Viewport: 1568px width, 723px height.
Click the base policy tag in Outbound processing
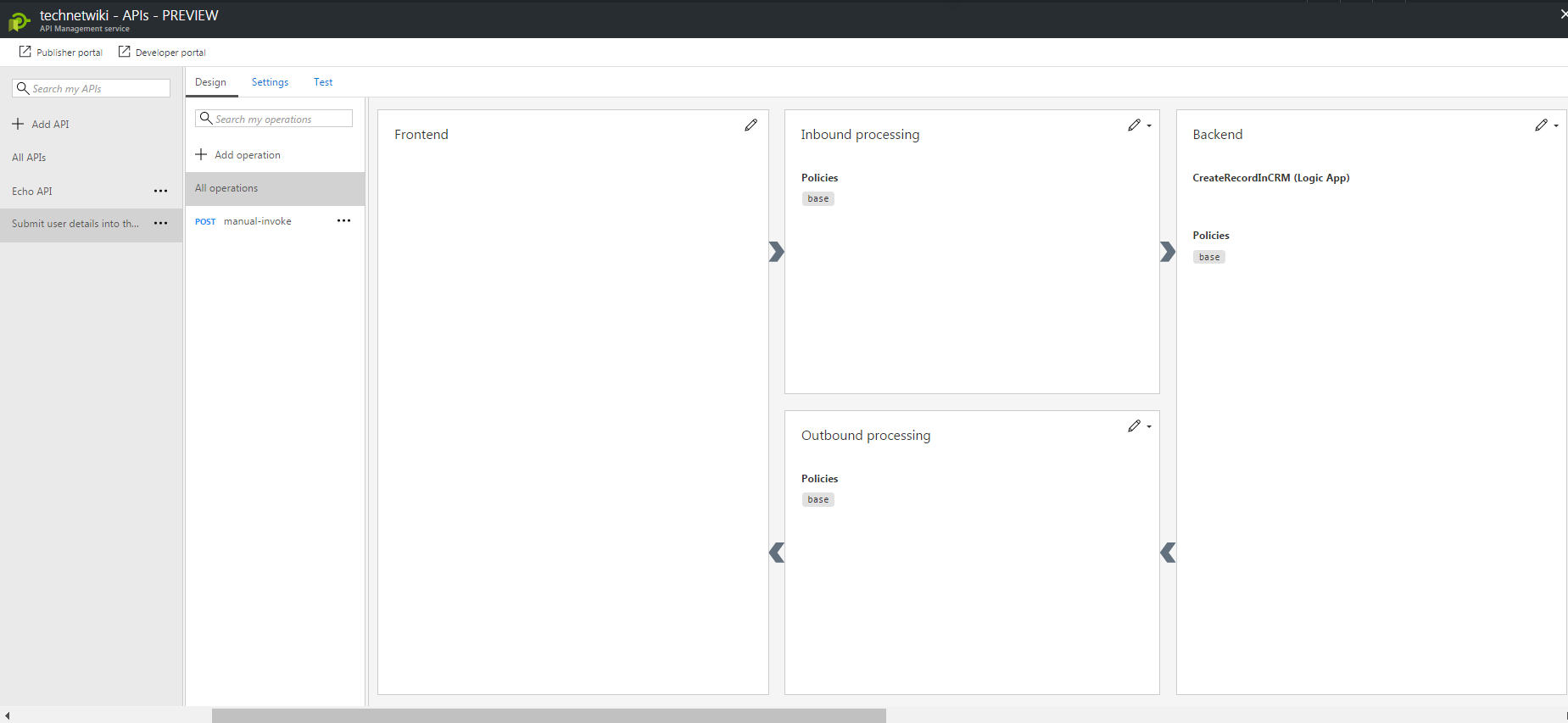coord(818,499)
